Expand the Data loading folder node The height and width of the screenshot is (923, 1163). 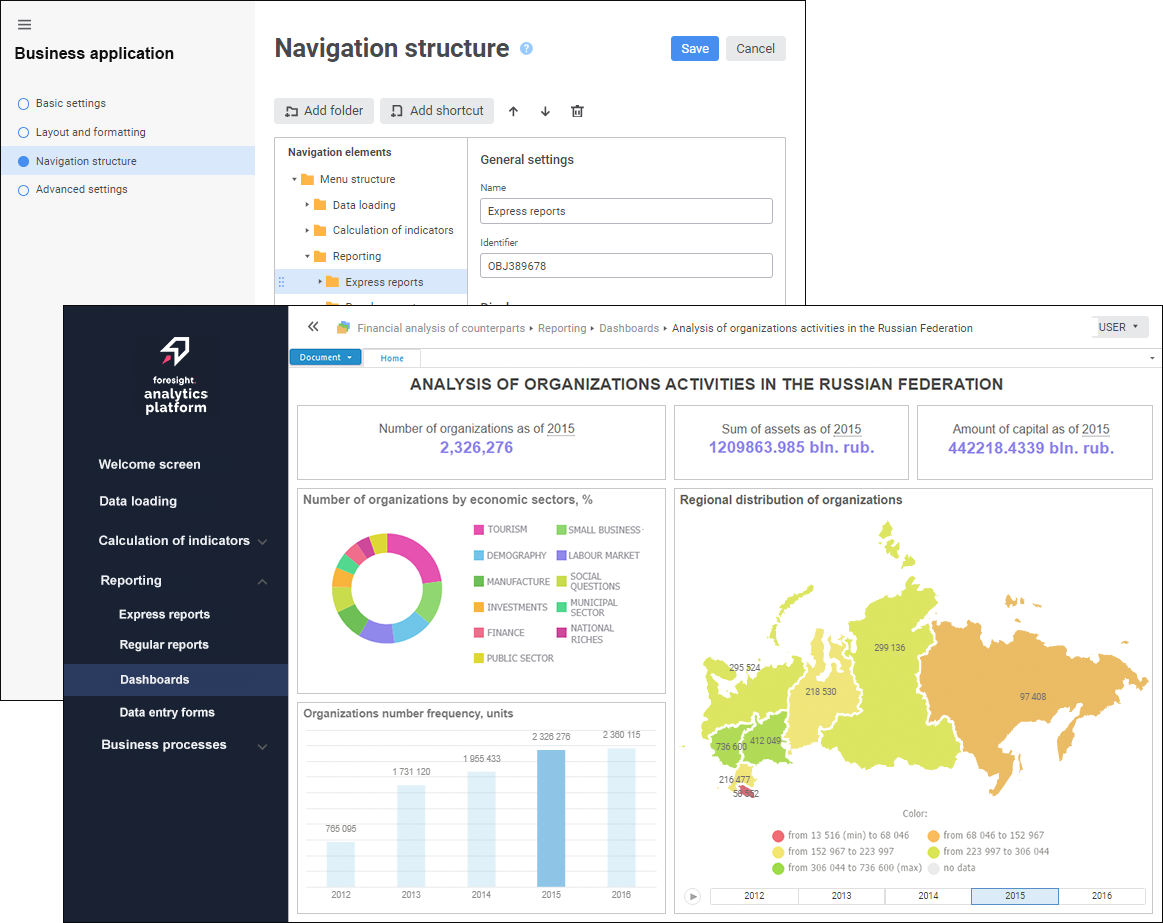307,205
